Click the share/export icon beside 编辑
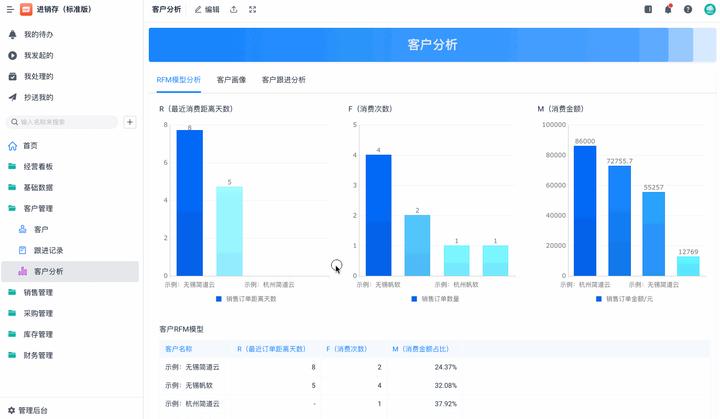The image size is (720, 419). tap(234, 9)
